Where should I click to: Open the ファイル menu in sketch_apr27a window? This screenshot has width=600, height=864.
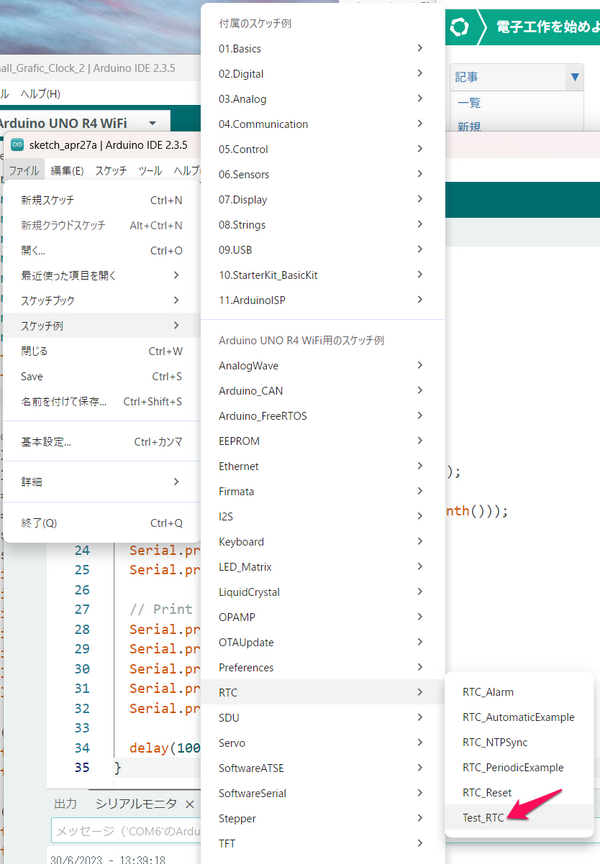(24, 170)
